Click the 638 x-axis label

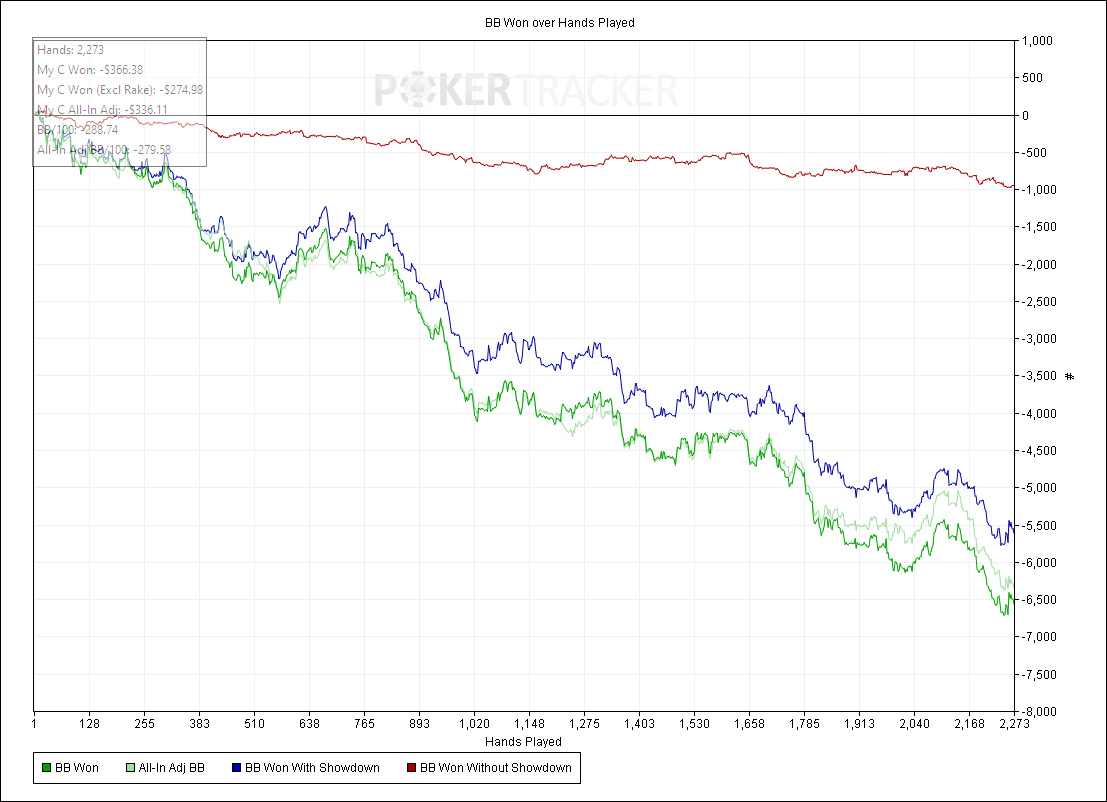(x=309, y=724)
